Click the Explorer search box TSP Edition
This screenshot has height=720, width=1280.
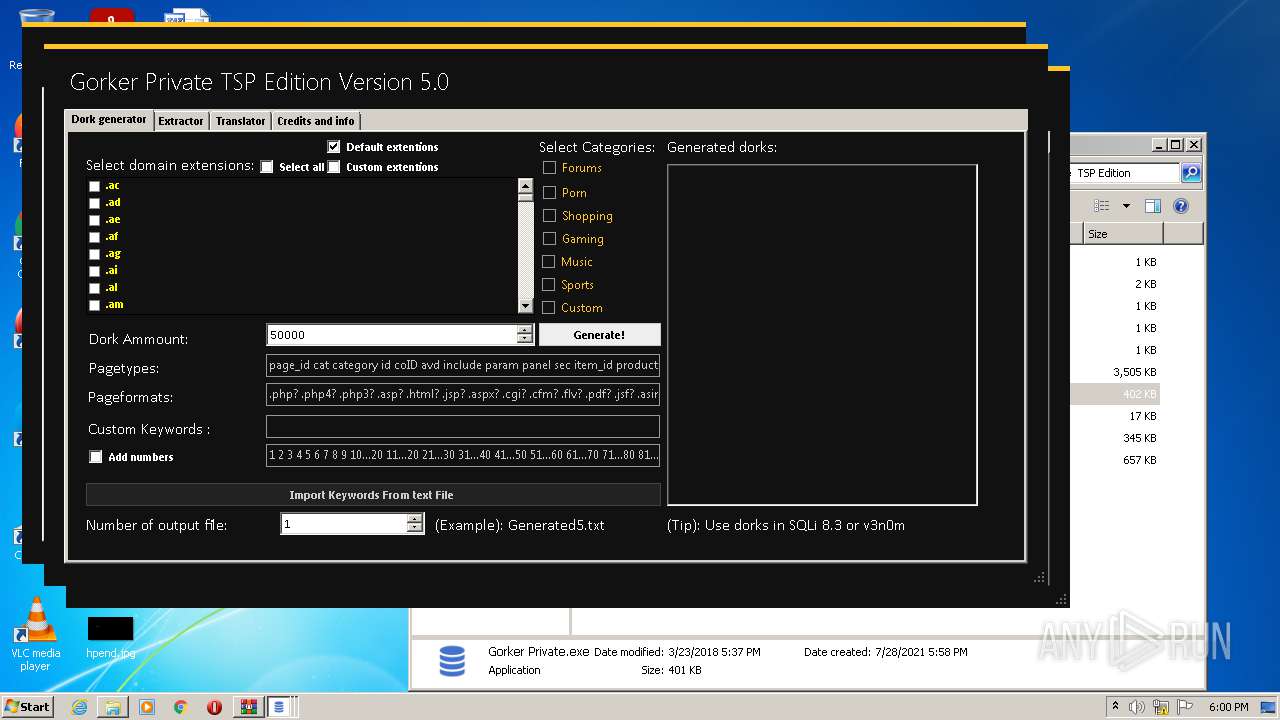point(1125,173)
